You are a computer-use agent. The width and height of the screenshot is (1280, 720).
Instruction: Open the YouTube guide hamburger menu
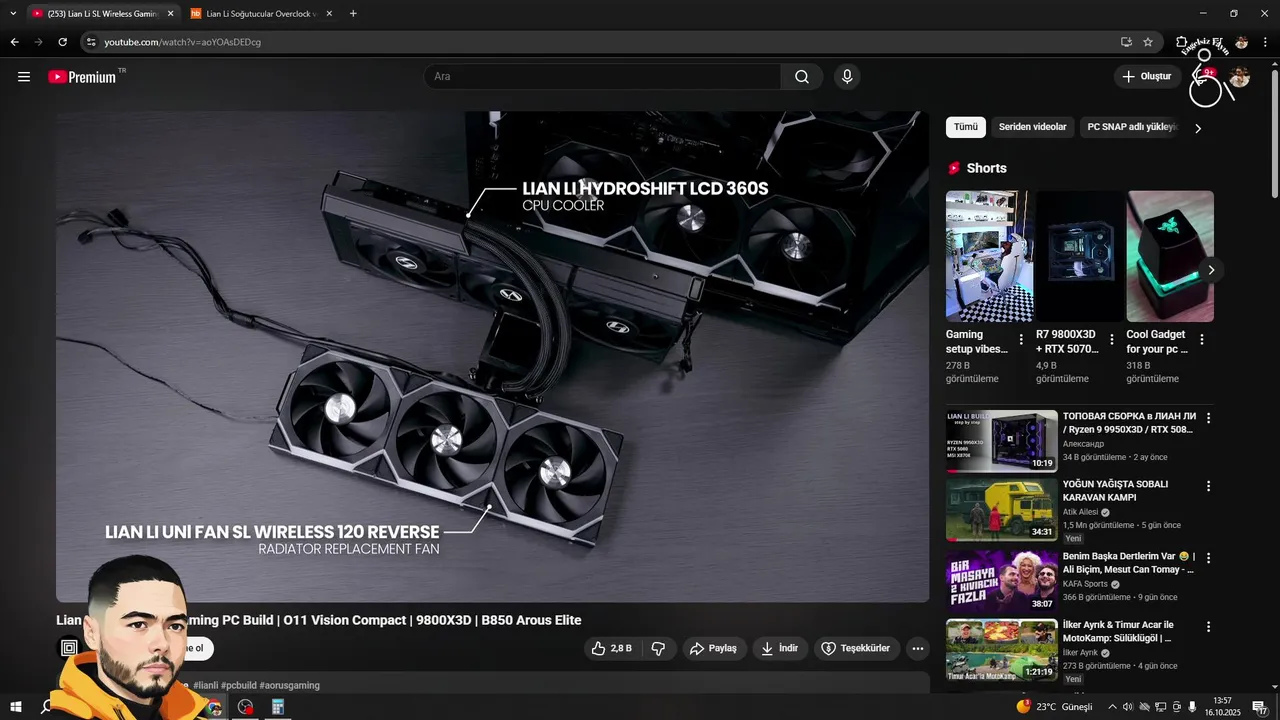coord(24,77)
